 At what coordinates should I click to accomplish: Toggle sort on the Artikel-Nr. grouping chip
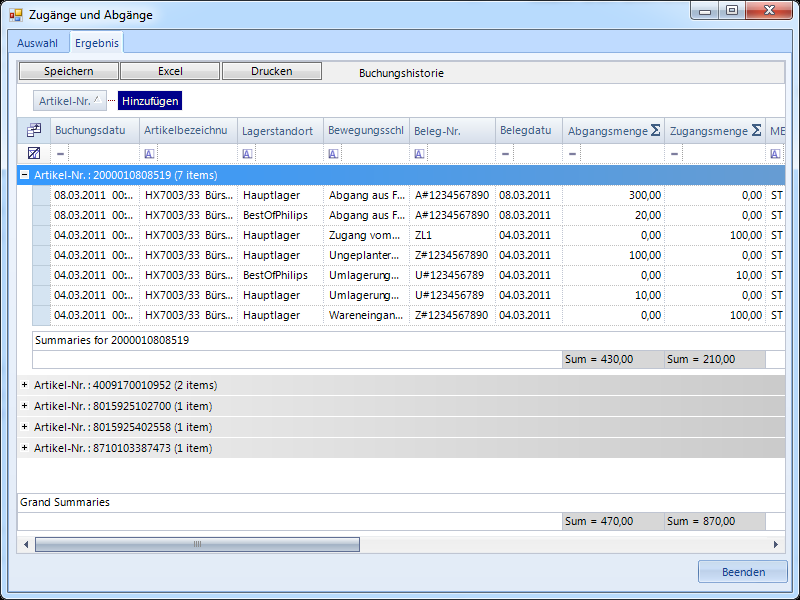point(70,101)
